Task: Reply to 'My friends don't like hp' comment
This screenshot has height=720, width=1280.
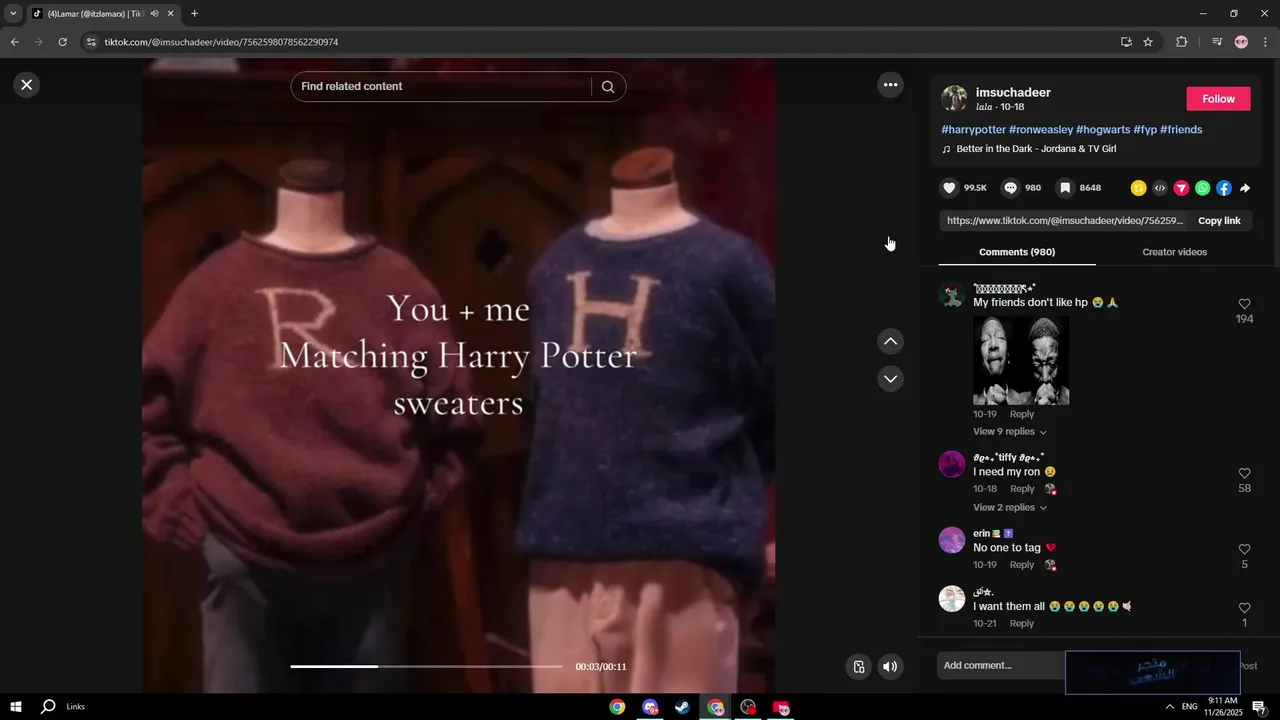Action: (1022, 414)
